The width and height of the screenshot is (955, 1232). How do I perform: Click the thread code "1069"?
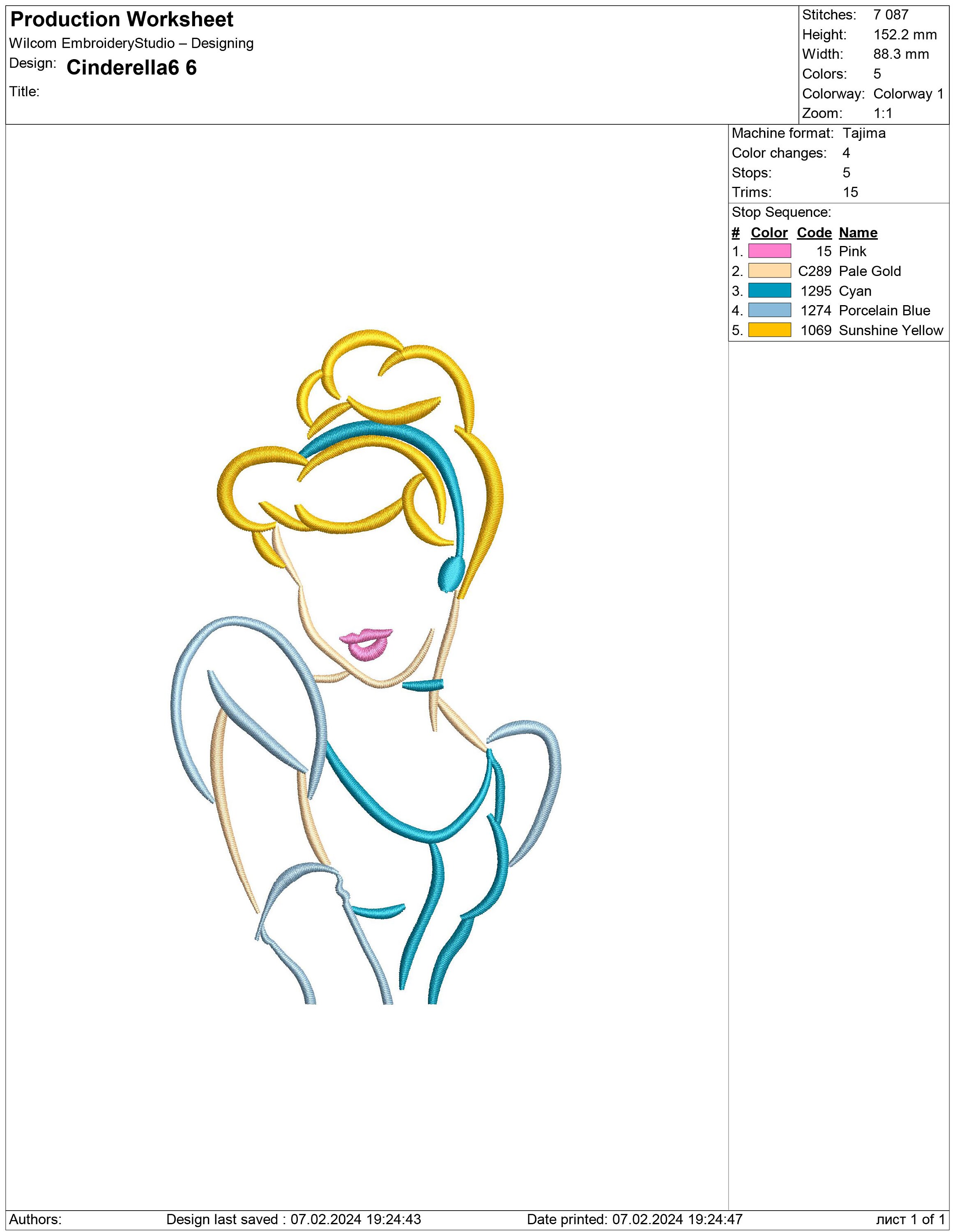pos(816,331)
